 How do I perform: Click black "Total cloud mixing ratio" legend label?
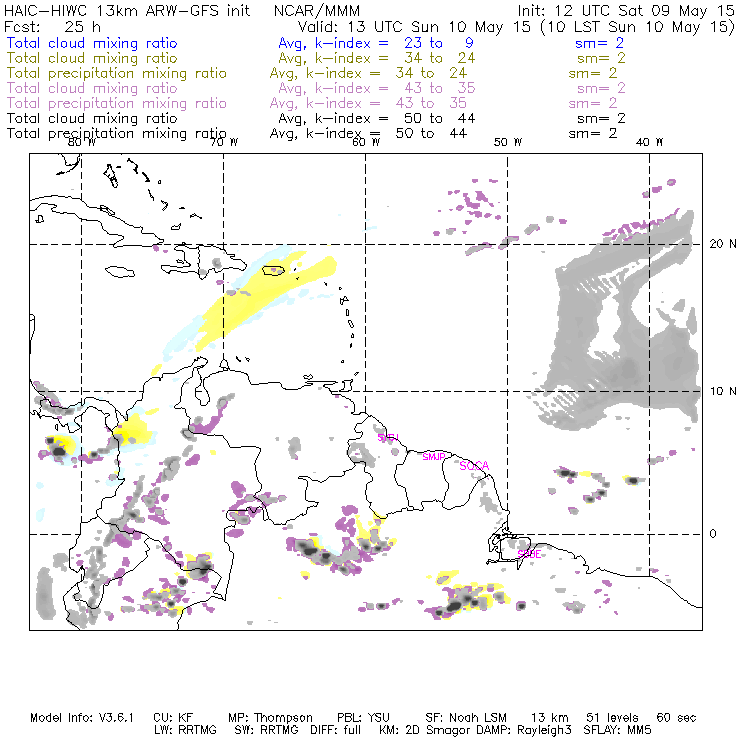(x=92, y=118)
